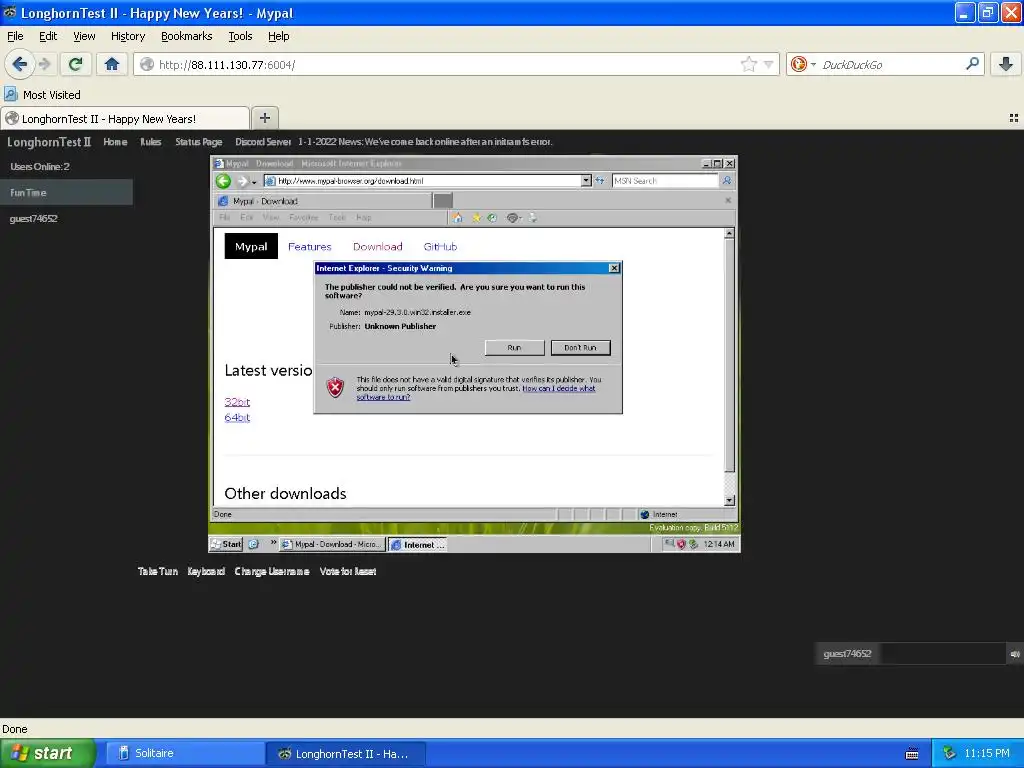This screenshot has width=1024, height=768.
Task: Click the Internet Explorer feeds icon
Action: [513, 217]
